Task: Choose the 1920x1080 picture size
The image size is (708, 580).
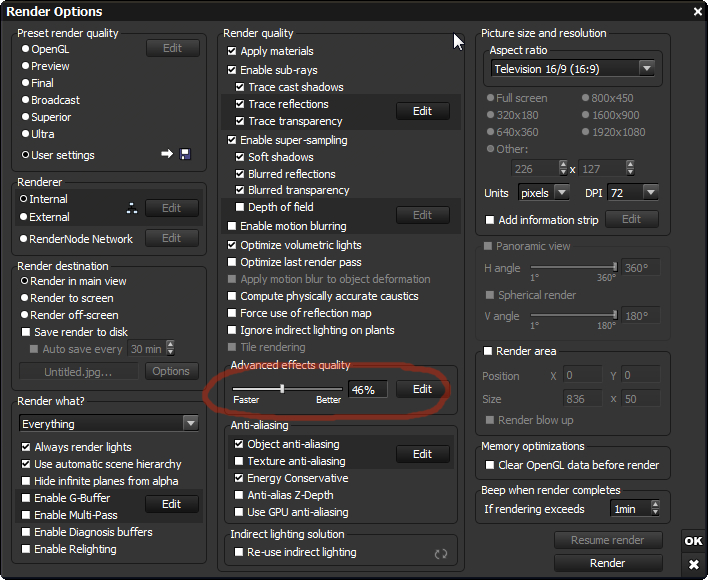Action: click(585, 132)
